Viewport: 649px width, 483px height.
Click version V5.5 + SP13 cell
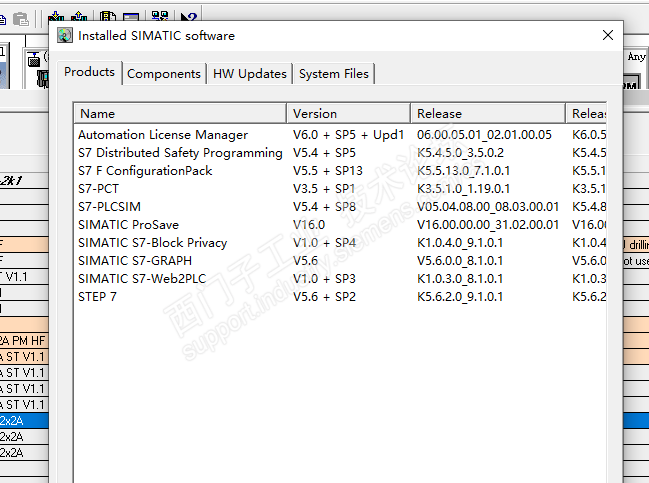click(327, 171)
